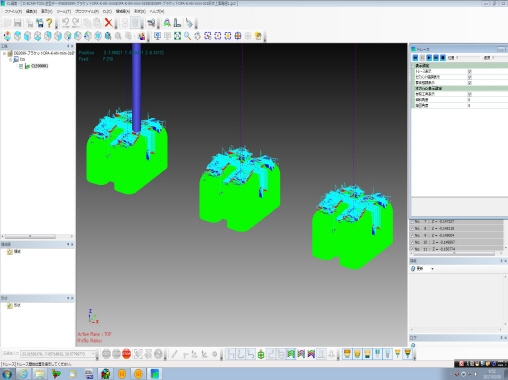Screen dimensions: 508x380
Task: Select the CL0500001 item in tree
Action: [39, 66]
